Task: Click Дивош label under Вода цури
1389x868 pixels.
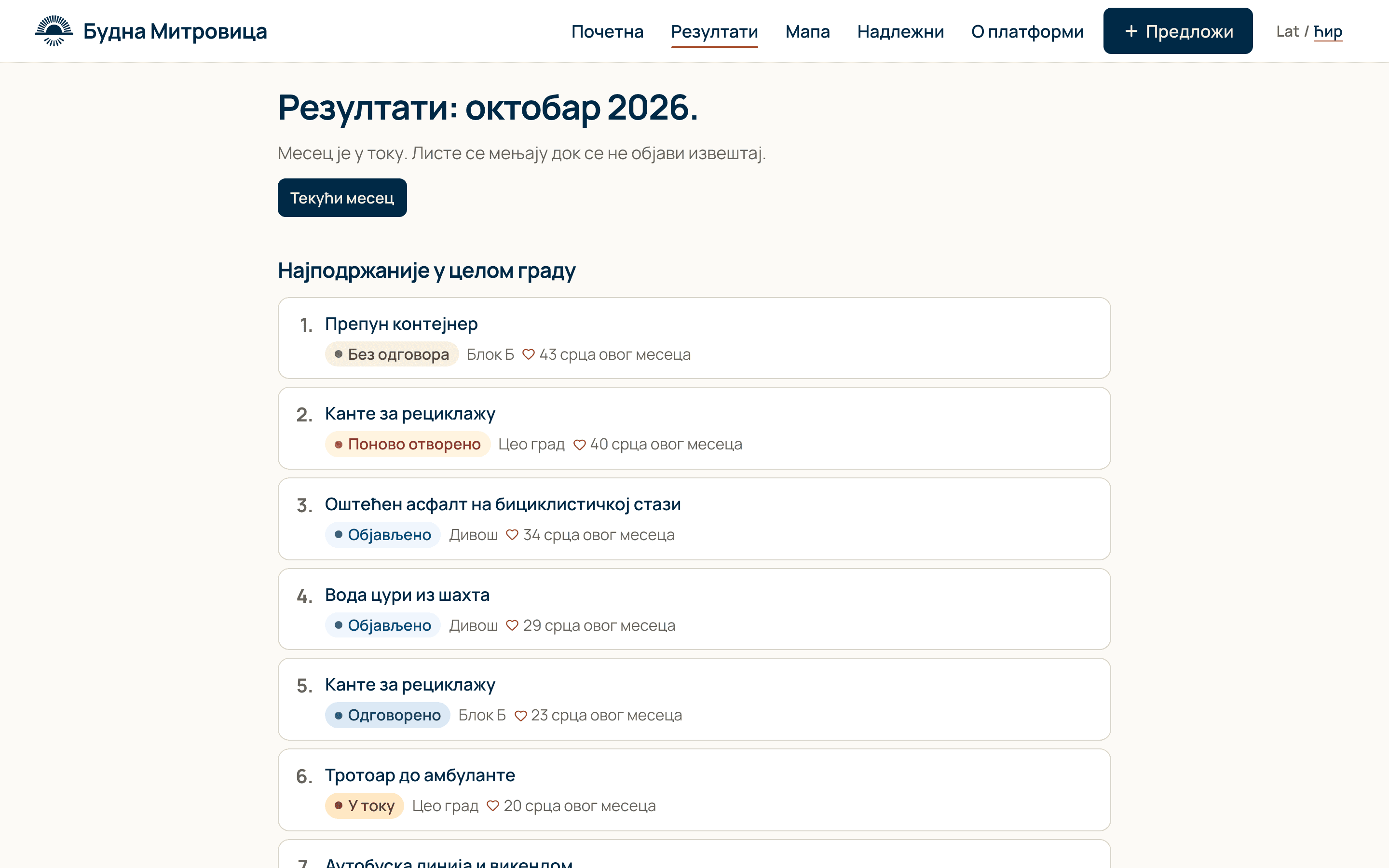Action: 474,626
